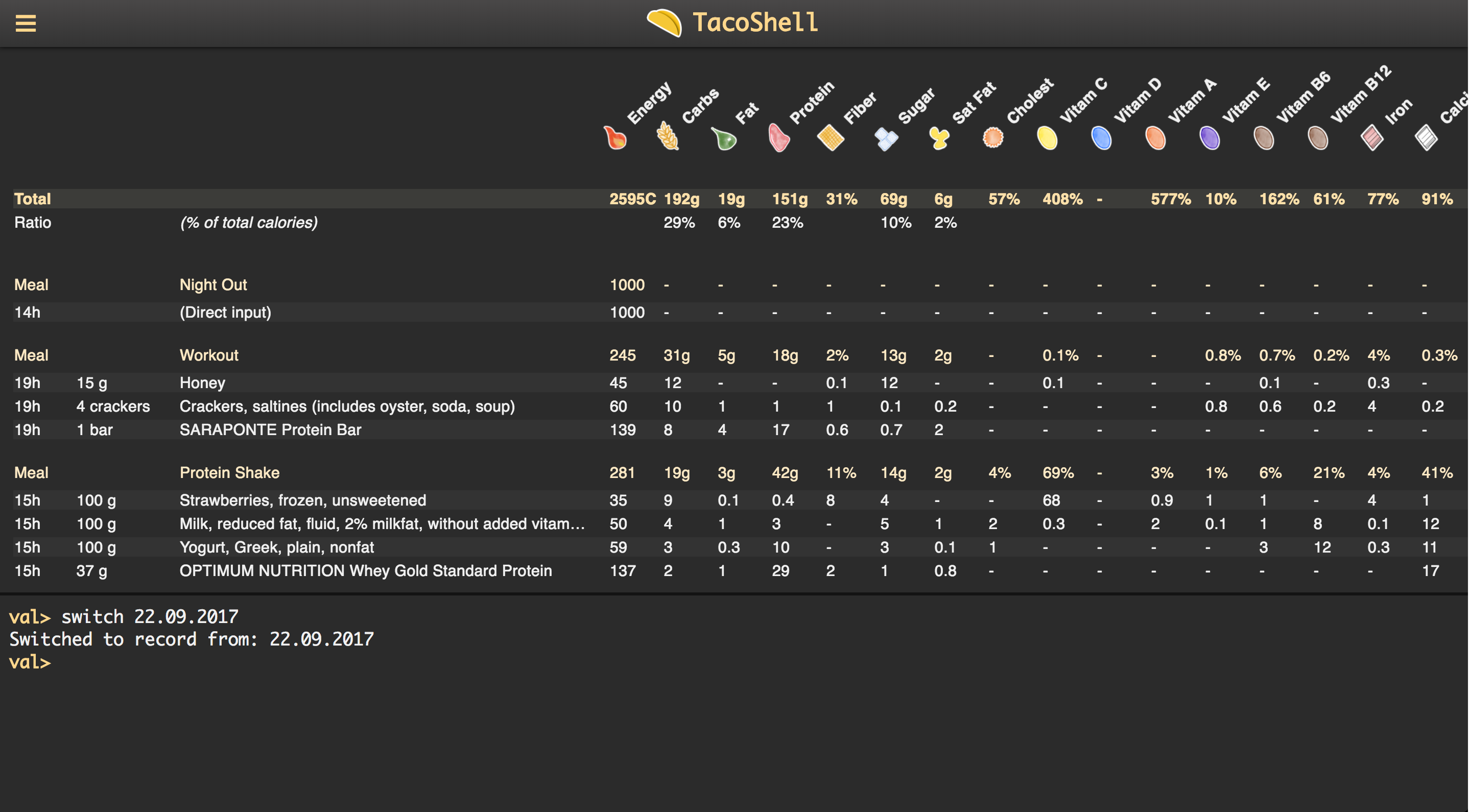The image size is (1469, 812).
Task: Click the Iron column icon
Action: pos(1372,138)
